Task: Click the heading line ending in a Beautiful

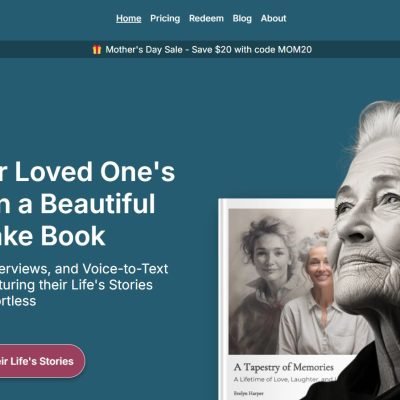Action: click(77, 204)
